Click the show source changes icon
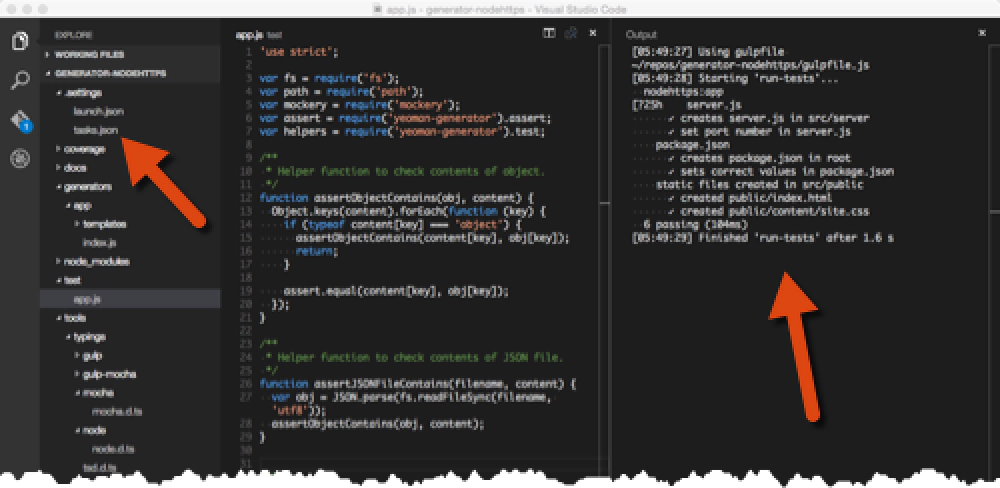1000x488 pixels. [571, 33]
